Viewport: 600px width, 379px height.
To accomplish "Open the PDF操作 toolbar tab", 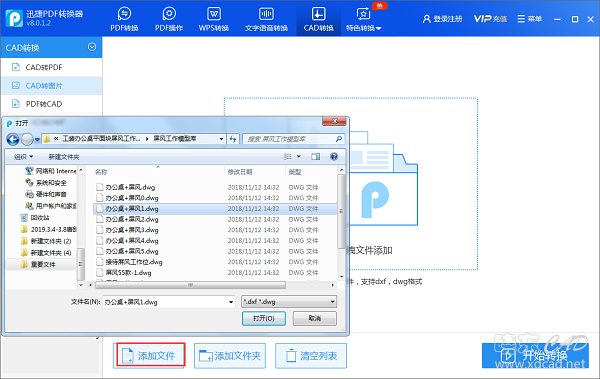I will 169,19.
